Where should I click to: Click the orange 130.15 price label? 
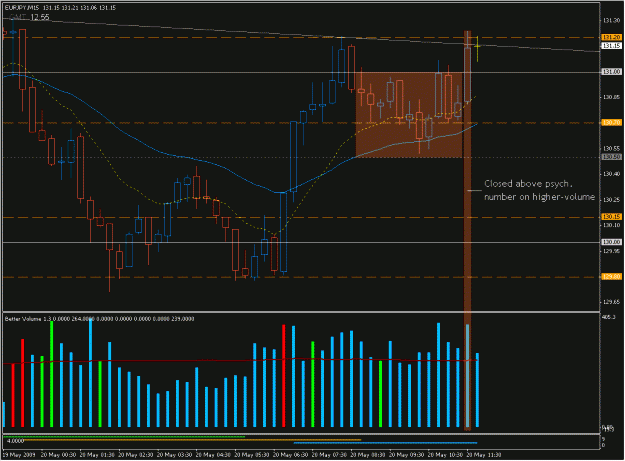coord(611,217)
